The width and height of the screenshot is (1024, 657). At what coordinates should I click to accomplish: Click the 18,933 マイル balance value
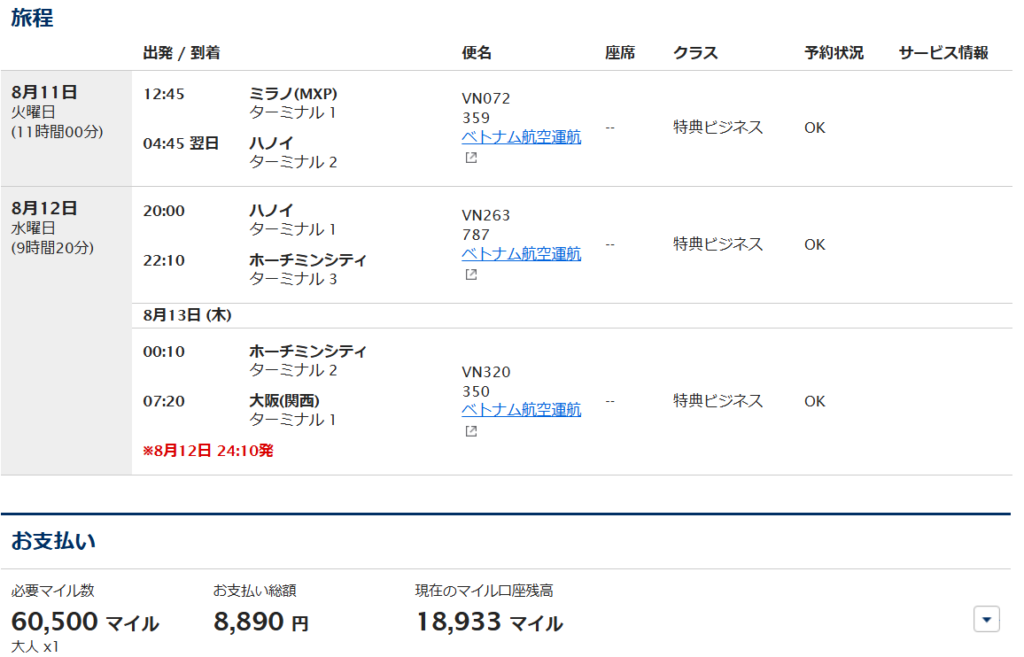pyautogui.click(x=489, y=623)
